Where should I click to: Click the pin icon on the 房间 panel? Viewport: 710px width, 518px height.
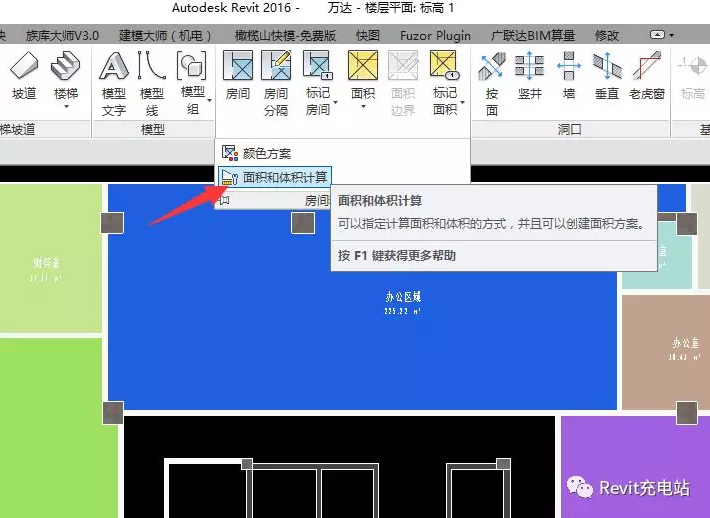pos(225,199)
